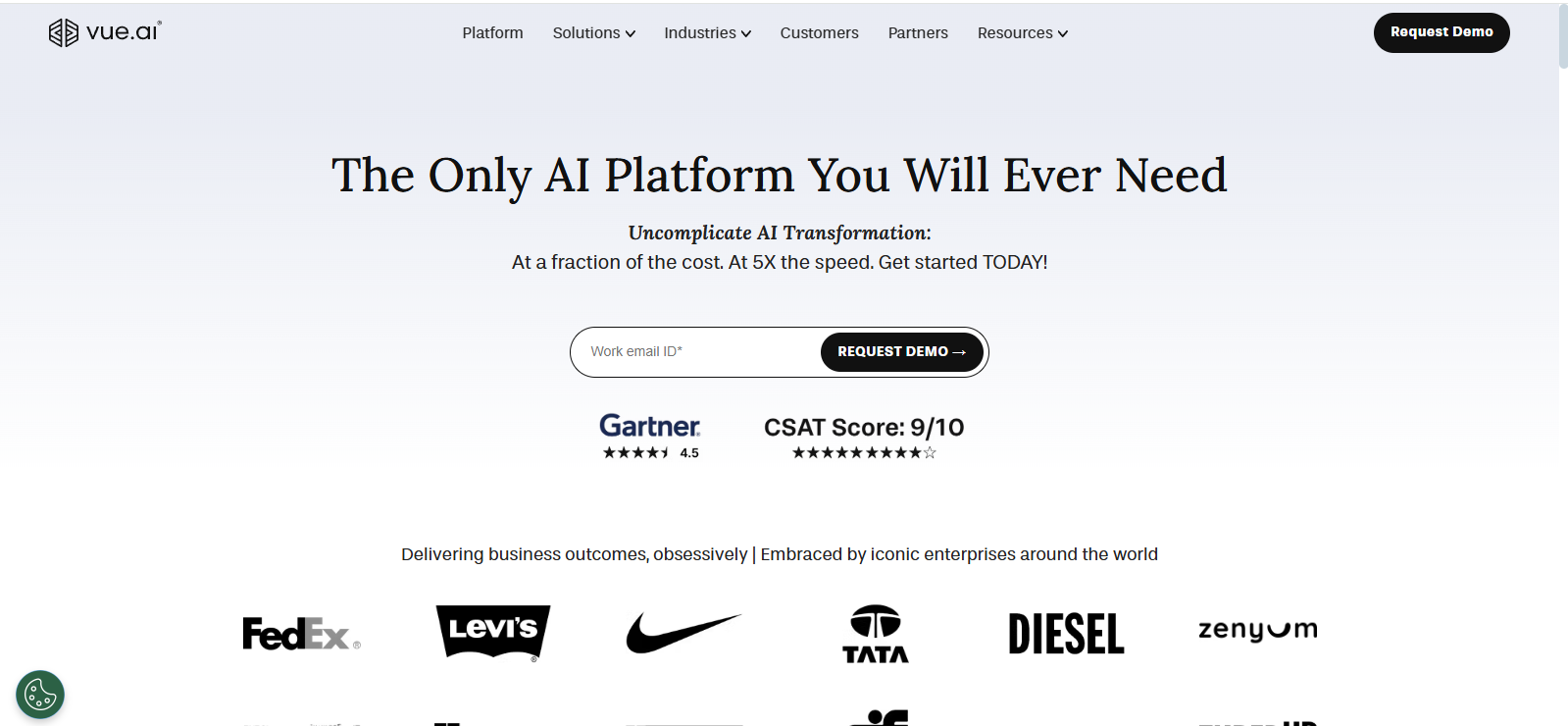Click the vue.ai logo

click(105, 32)
